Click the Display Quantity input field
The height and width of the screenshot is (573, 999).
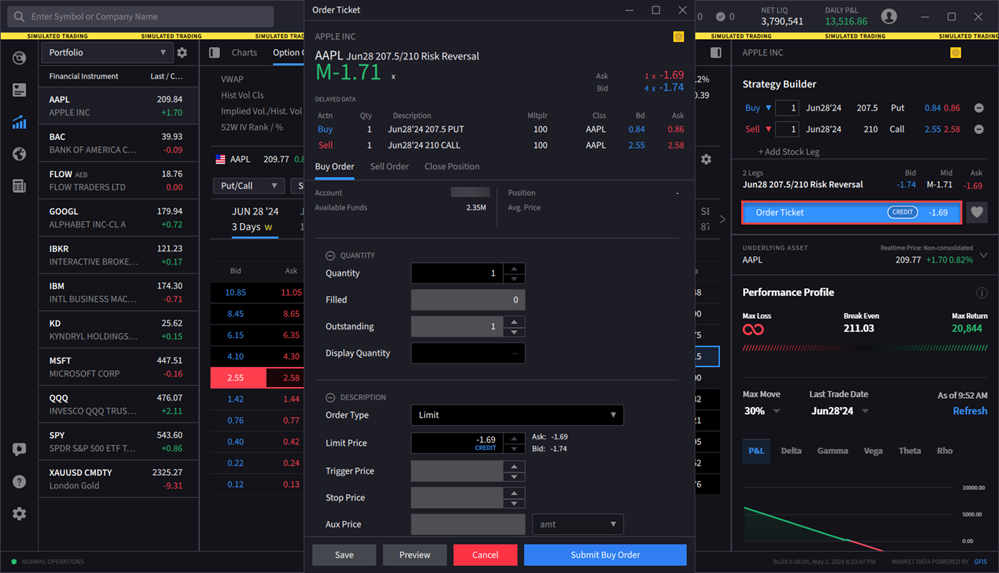click(468, 353)
